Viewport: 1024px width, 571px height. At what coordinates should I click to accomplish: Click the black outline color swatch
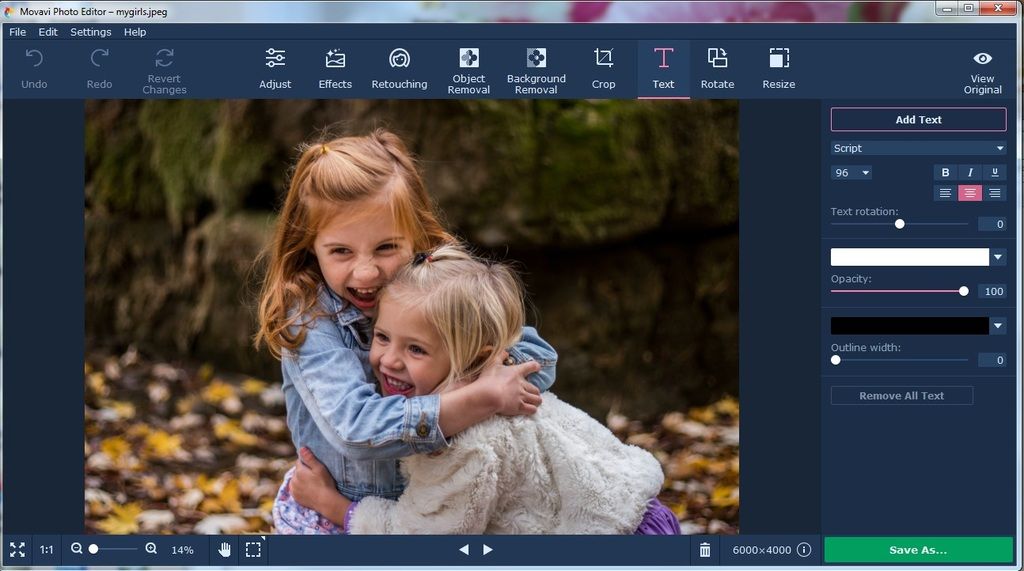[x=910, y=325]
